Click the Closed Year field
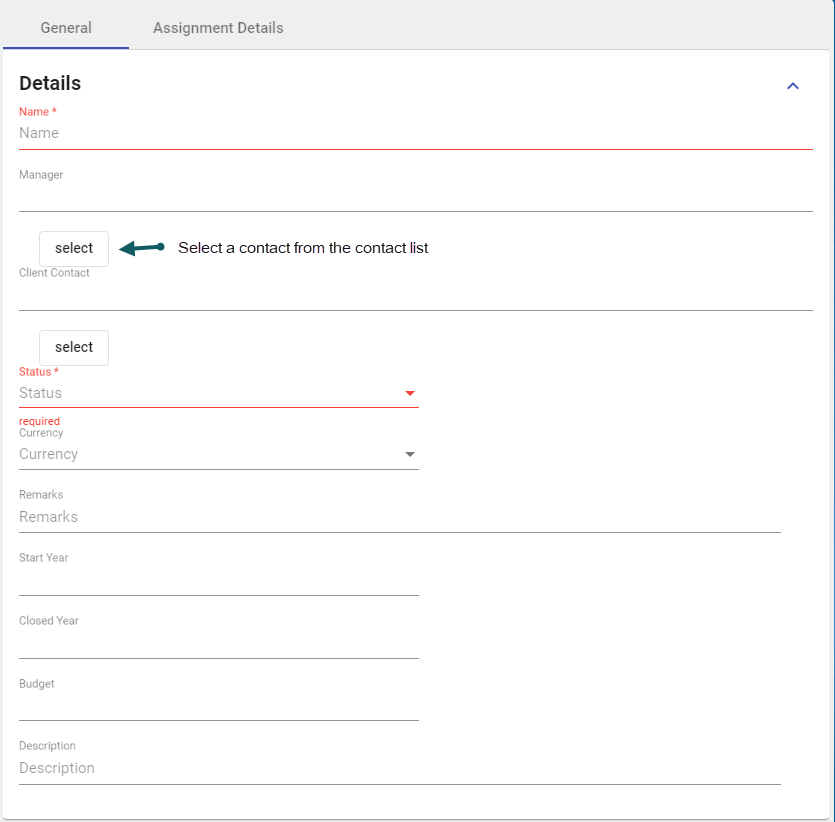The image size is (835, 822). coord(218,643)
